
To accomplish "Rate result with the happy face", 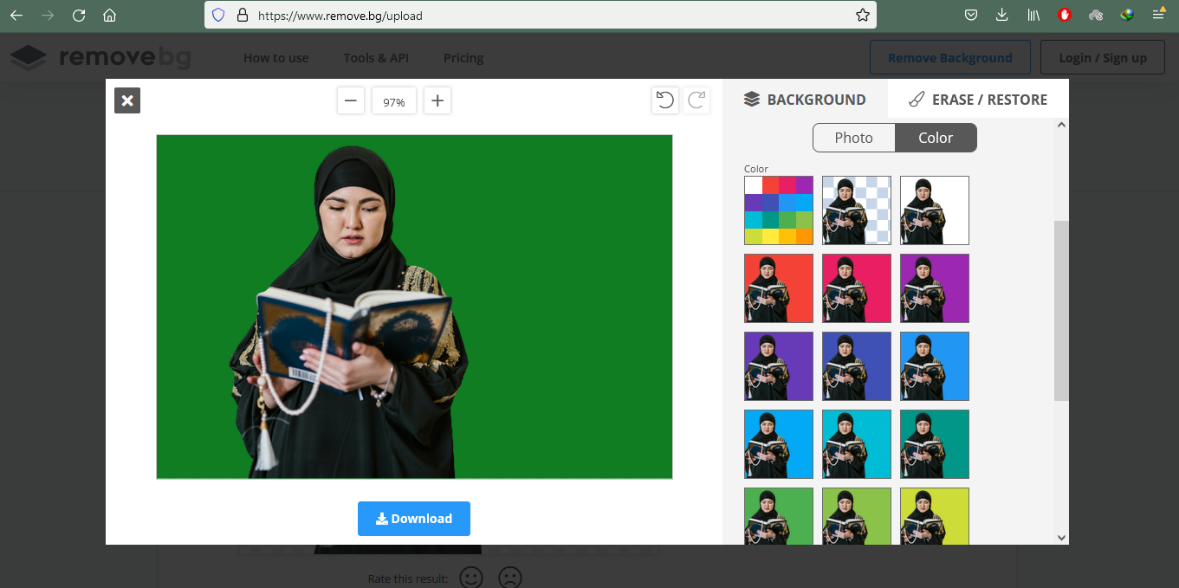I will click(471, 577).
